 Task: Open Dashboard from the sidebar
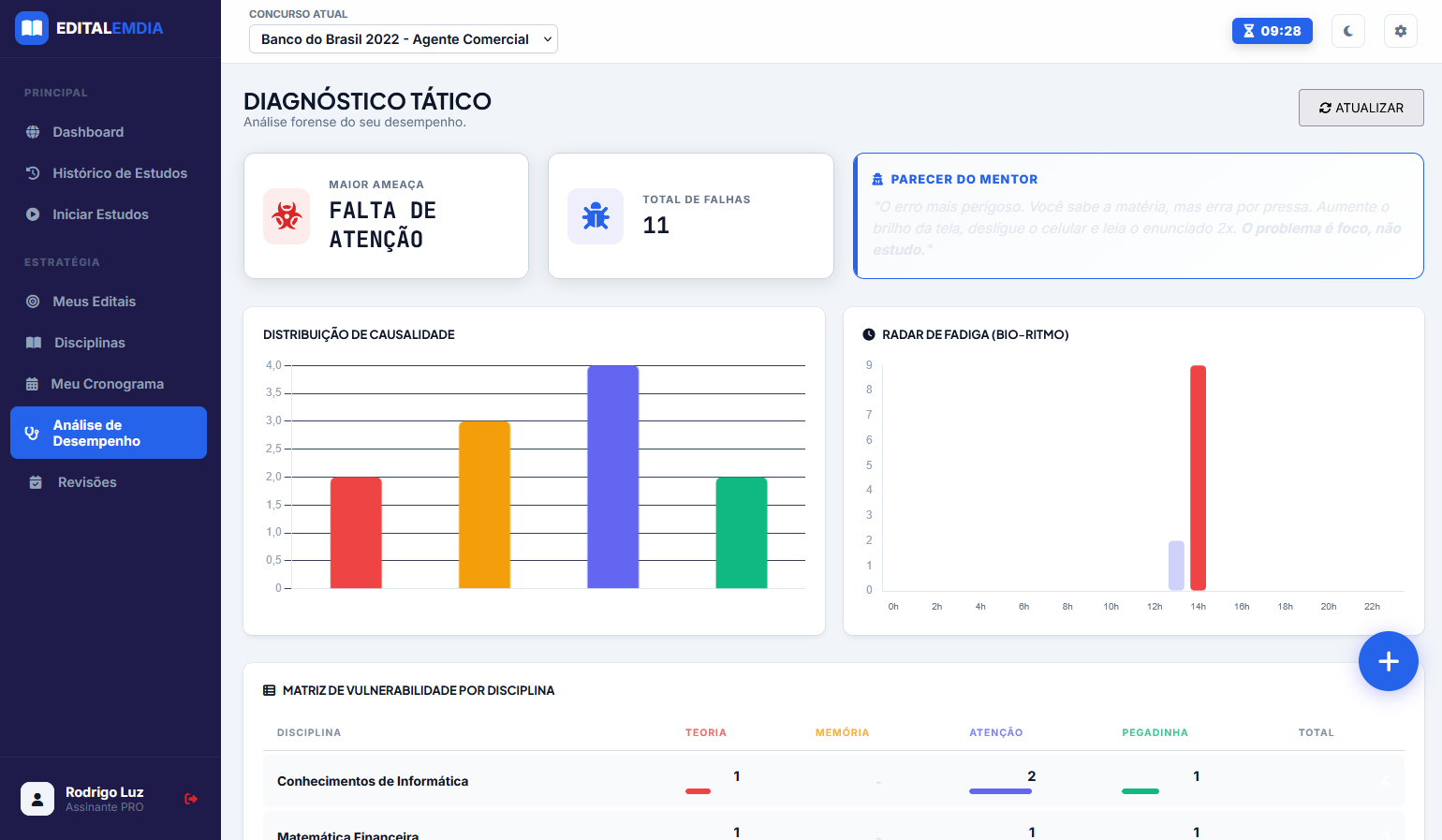pyautogui.click(x=88, y=132)
